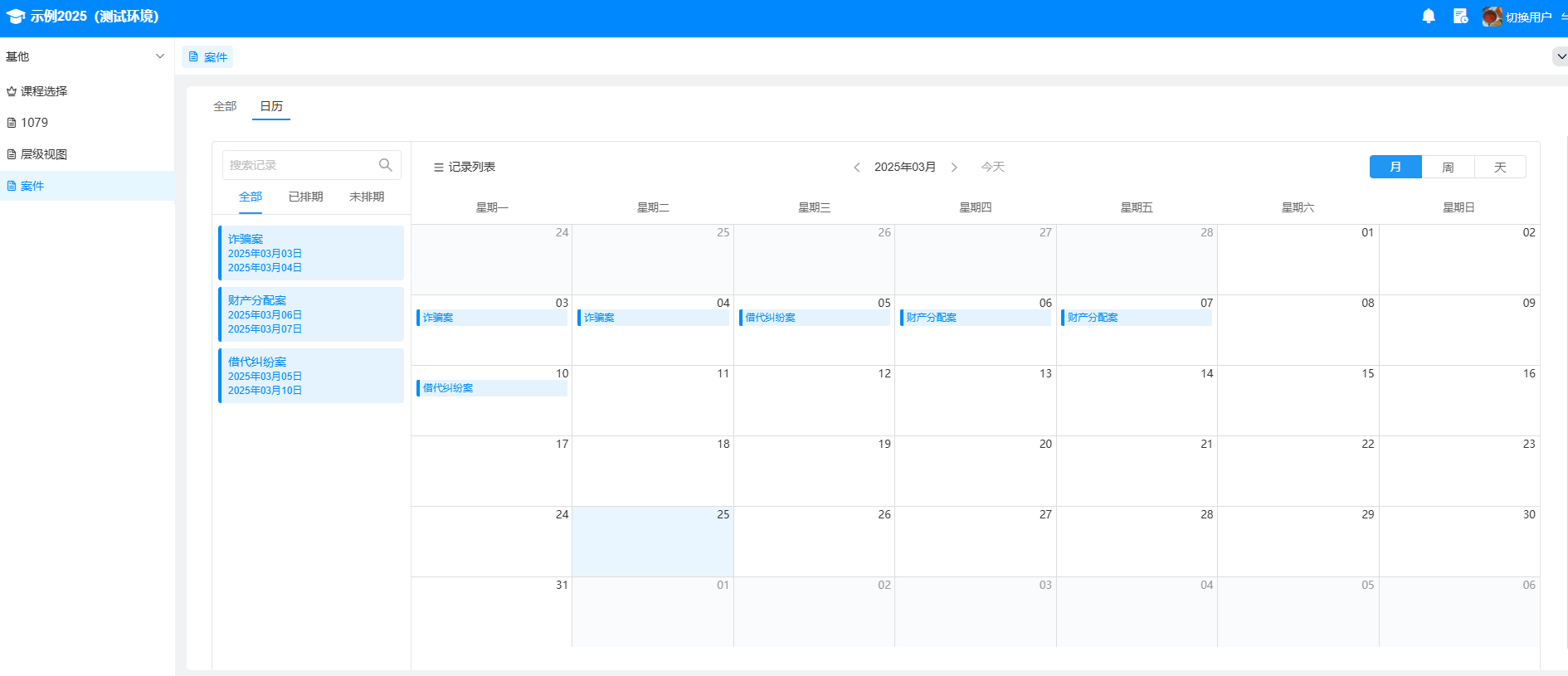Expand the tab bar dropdown chevron
This screenshot has height=676, width=1568.
pos(1561,56)
